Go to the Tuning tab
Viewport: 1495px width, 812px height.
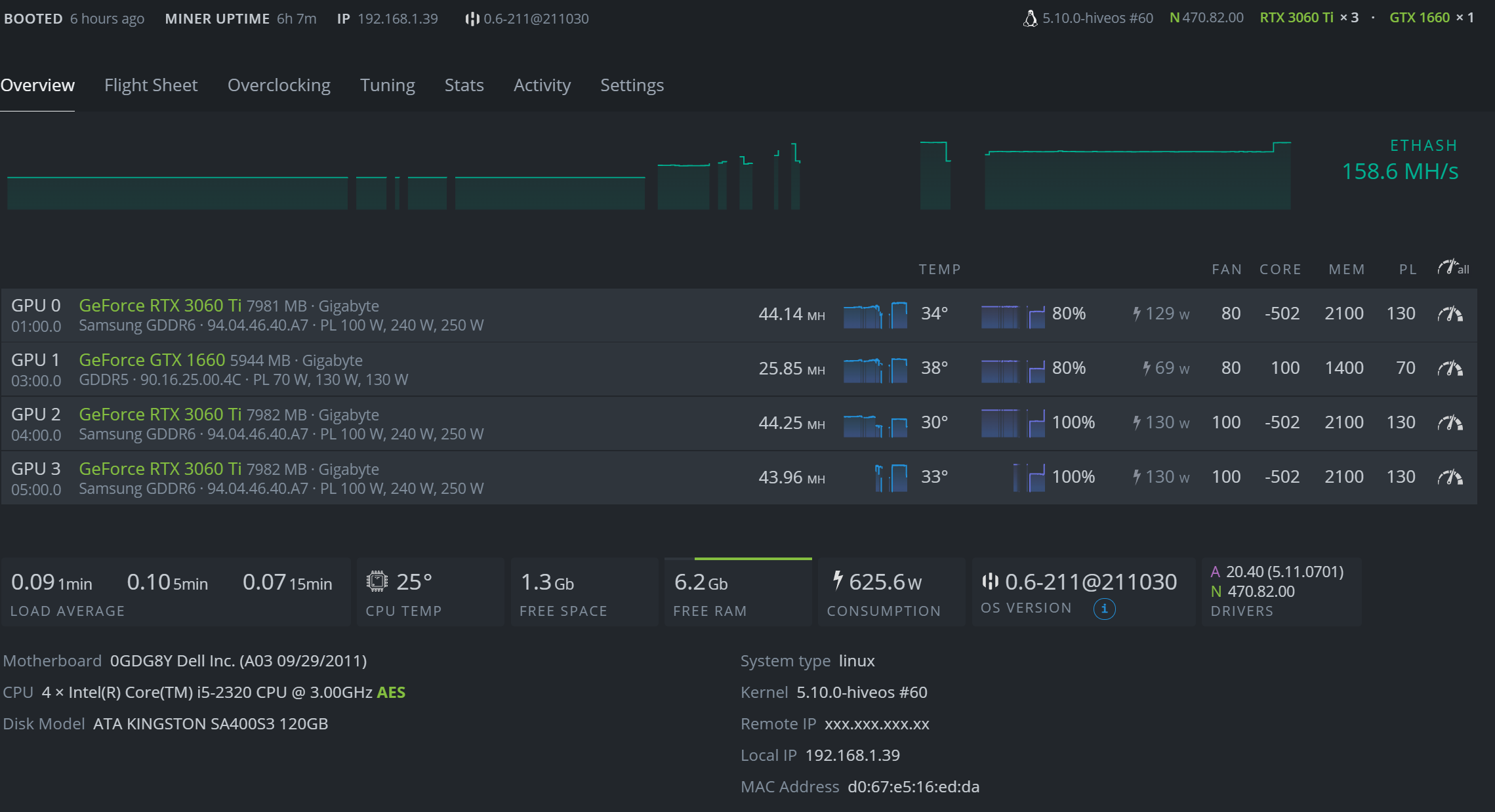coord(387,85)
